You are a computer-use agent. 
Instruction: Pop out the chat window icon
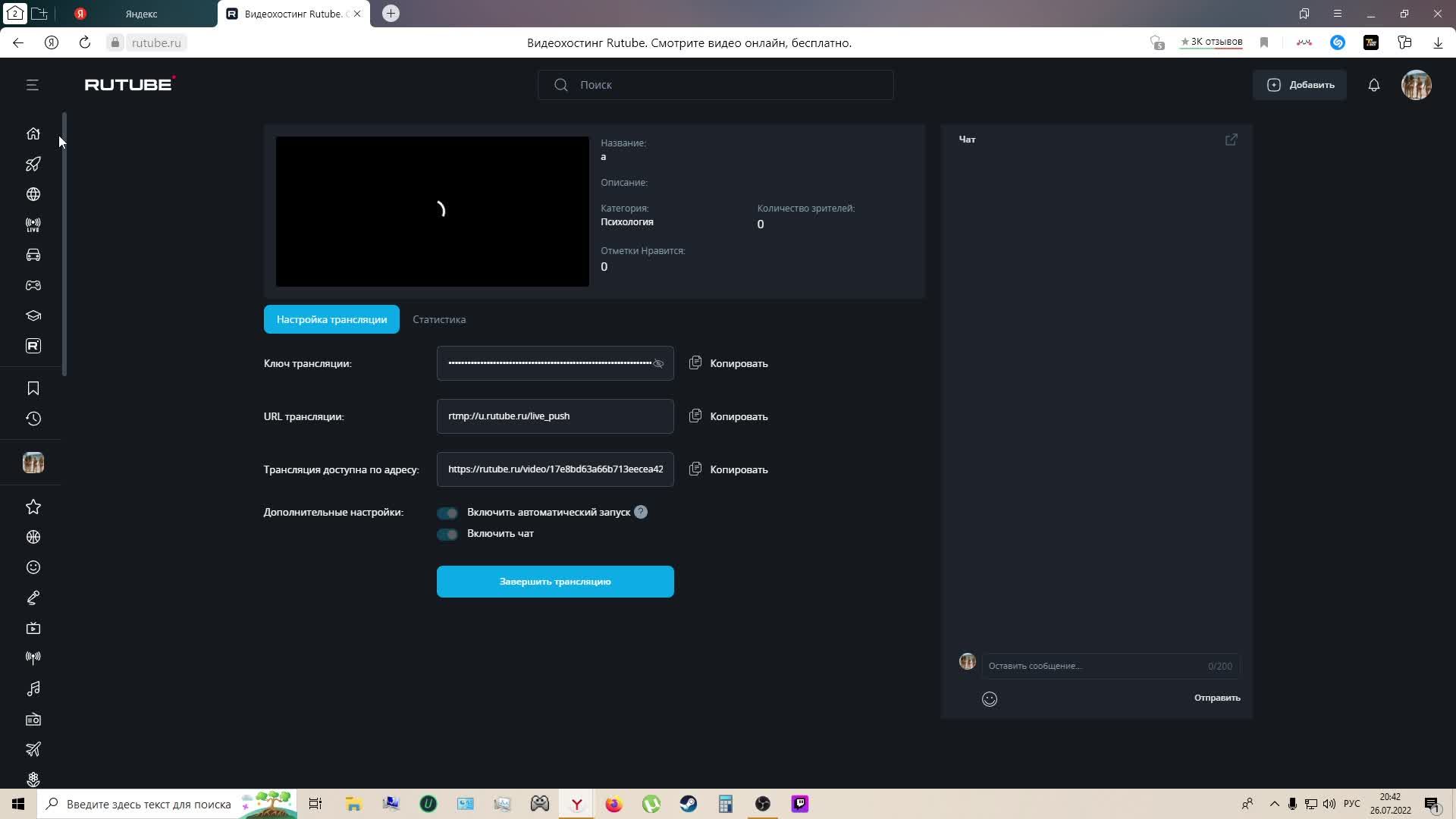1231,140
